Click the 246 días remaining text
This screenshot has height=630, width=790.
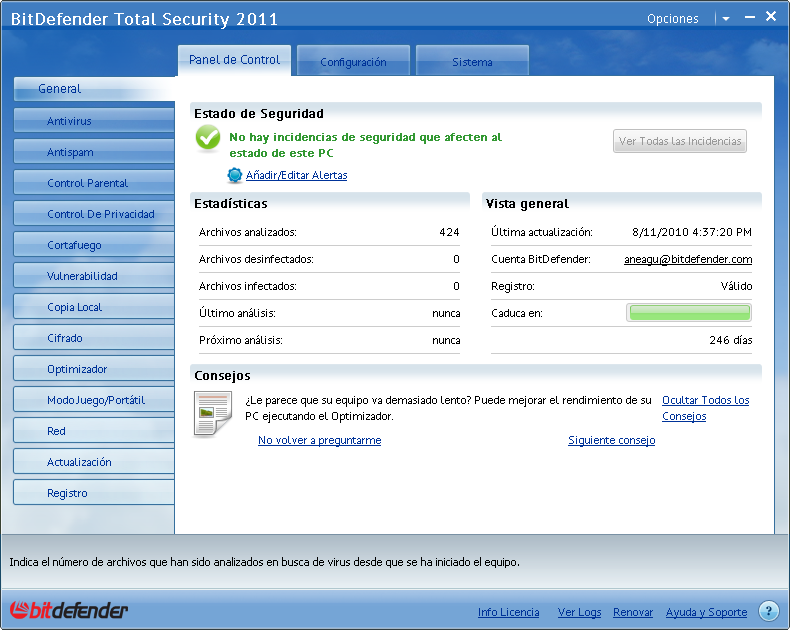pyautogui.click(x=731, y=340)
